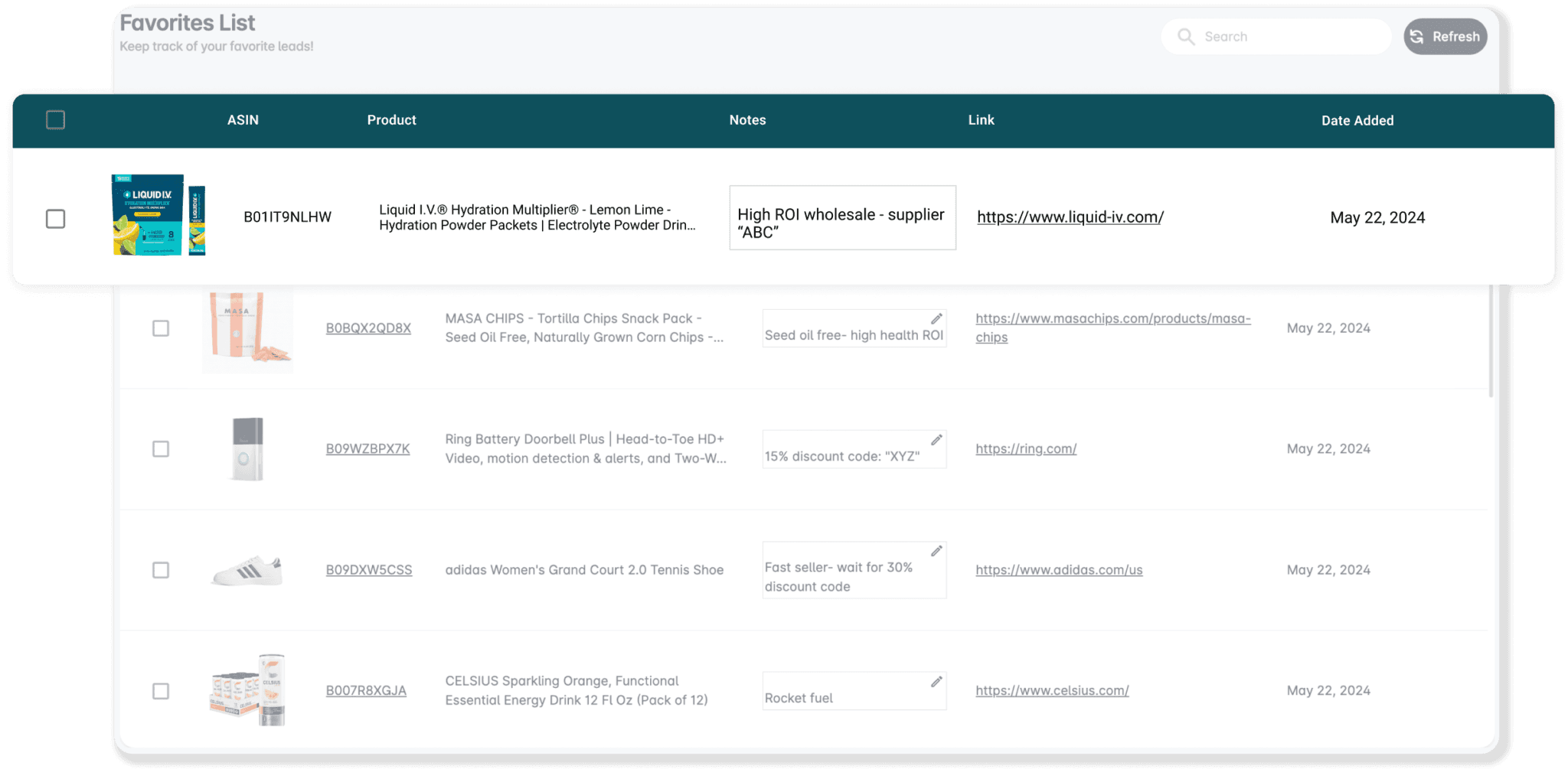Check the CELSIUS row checkbox

tap(161, 691)
